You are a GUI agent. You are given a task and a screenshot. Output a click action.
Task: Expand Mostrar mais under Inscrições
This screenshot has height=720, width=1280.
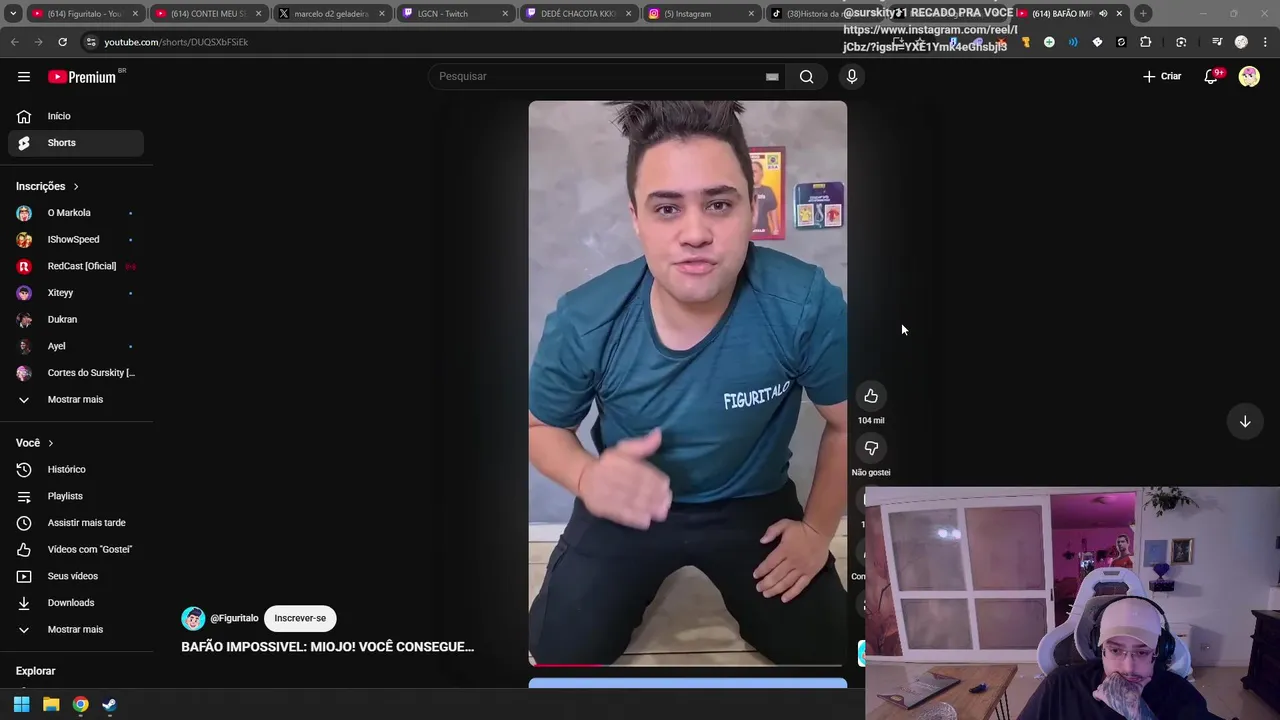point(76,399)
